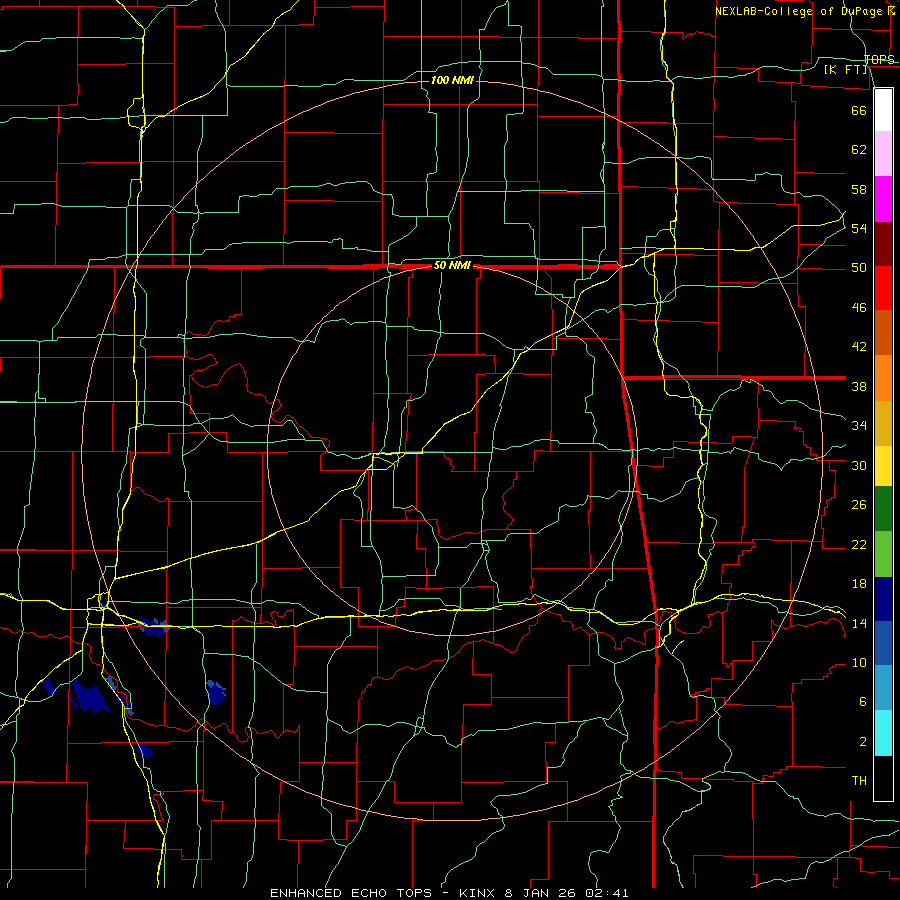Screen dimensions: 900x900
Task: Click the light green scale swatch
Action: tap(883, 554)
